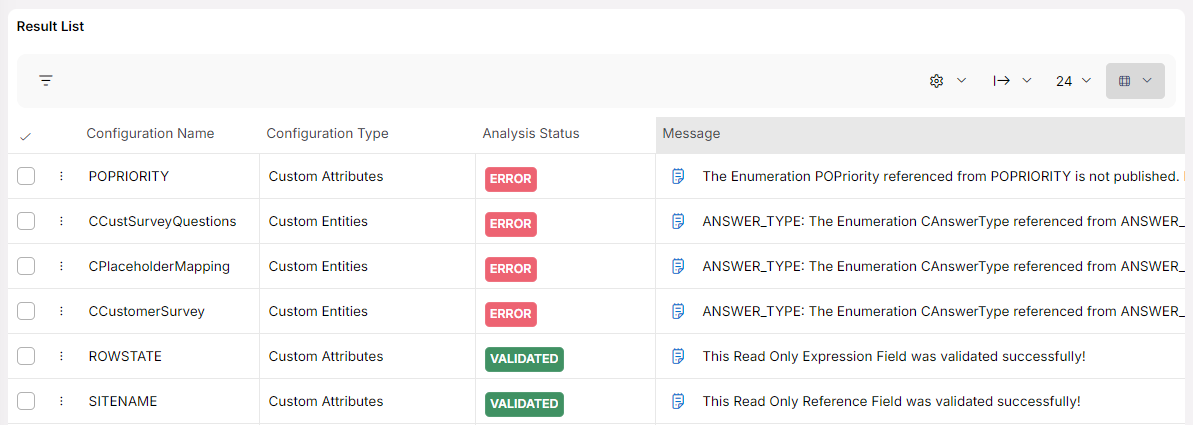
Task: Click the table view grid icon
Action: tap(1125, 81)
